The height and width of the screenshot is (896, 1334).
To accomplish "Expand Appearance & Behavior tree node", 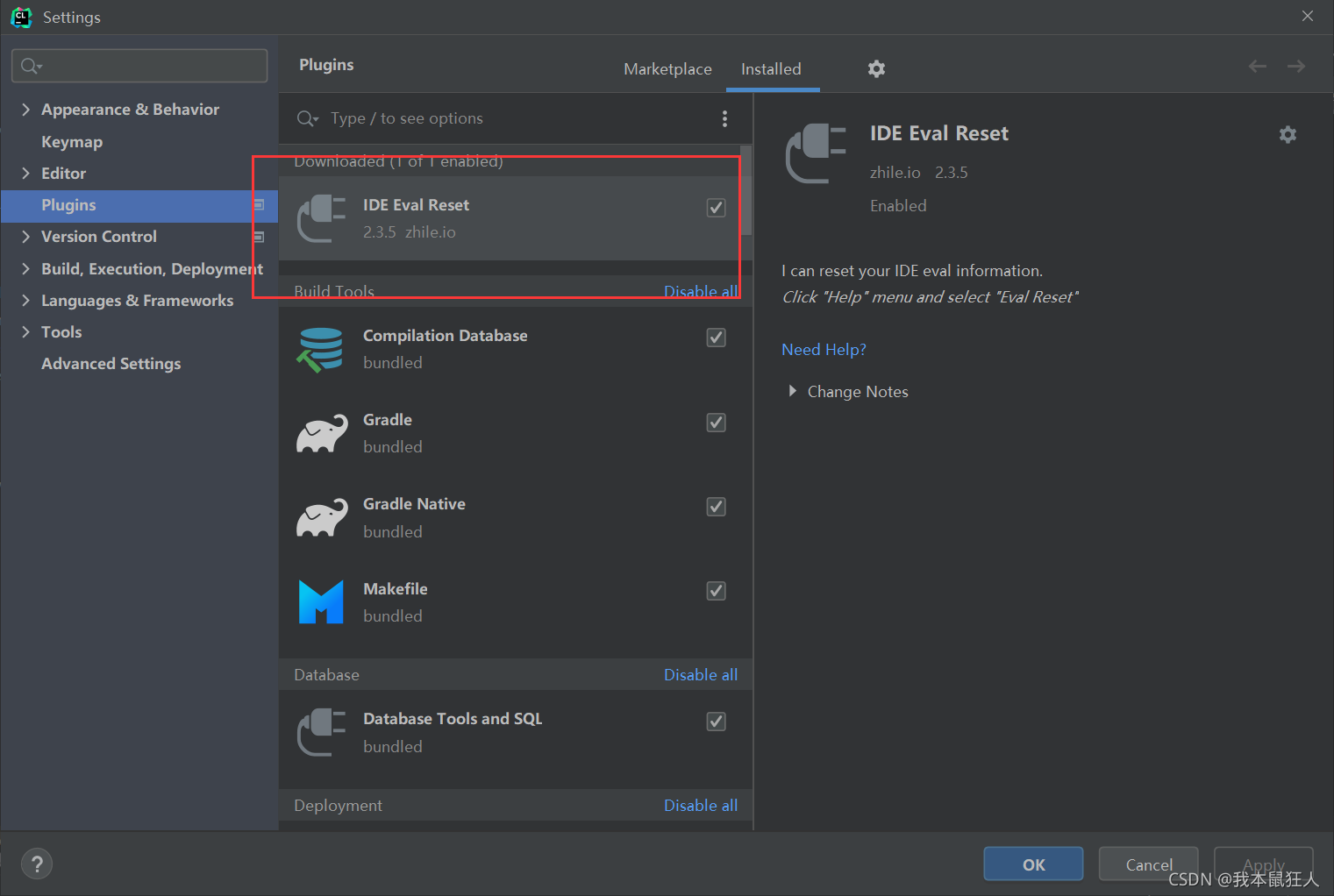I will tap(25, 110).
